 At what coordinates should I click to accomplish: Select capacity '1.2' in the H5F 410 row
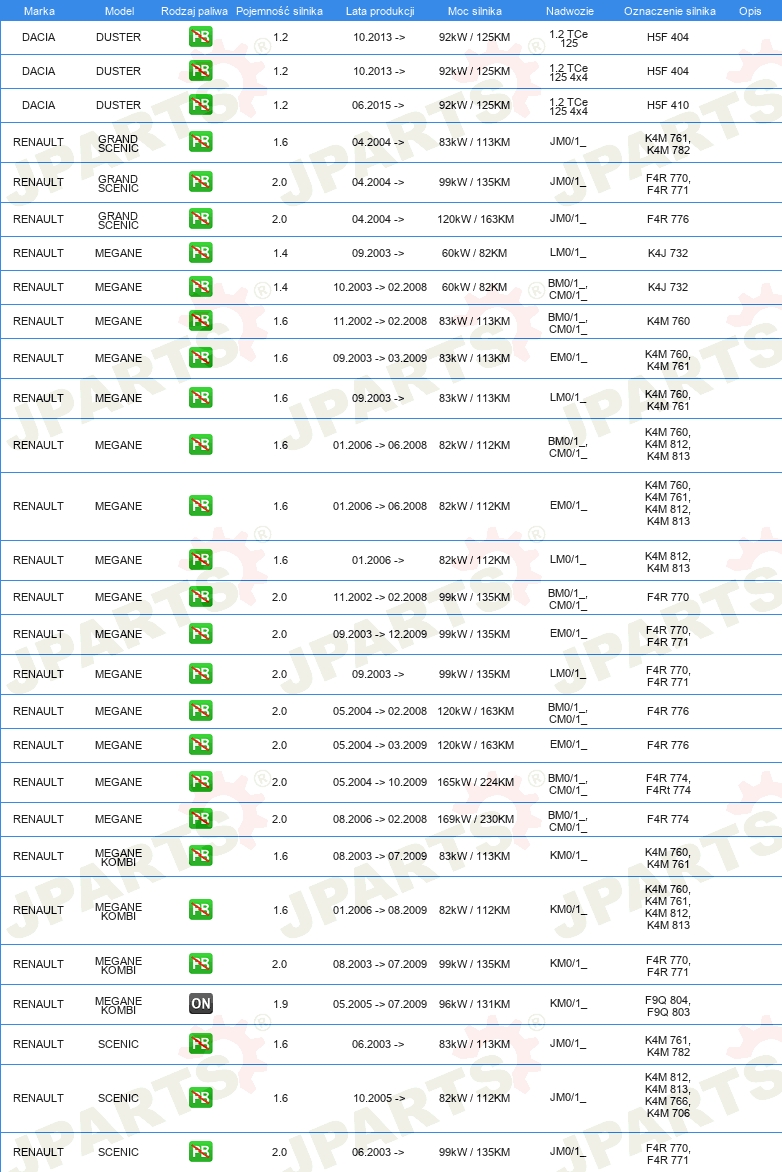280,105
